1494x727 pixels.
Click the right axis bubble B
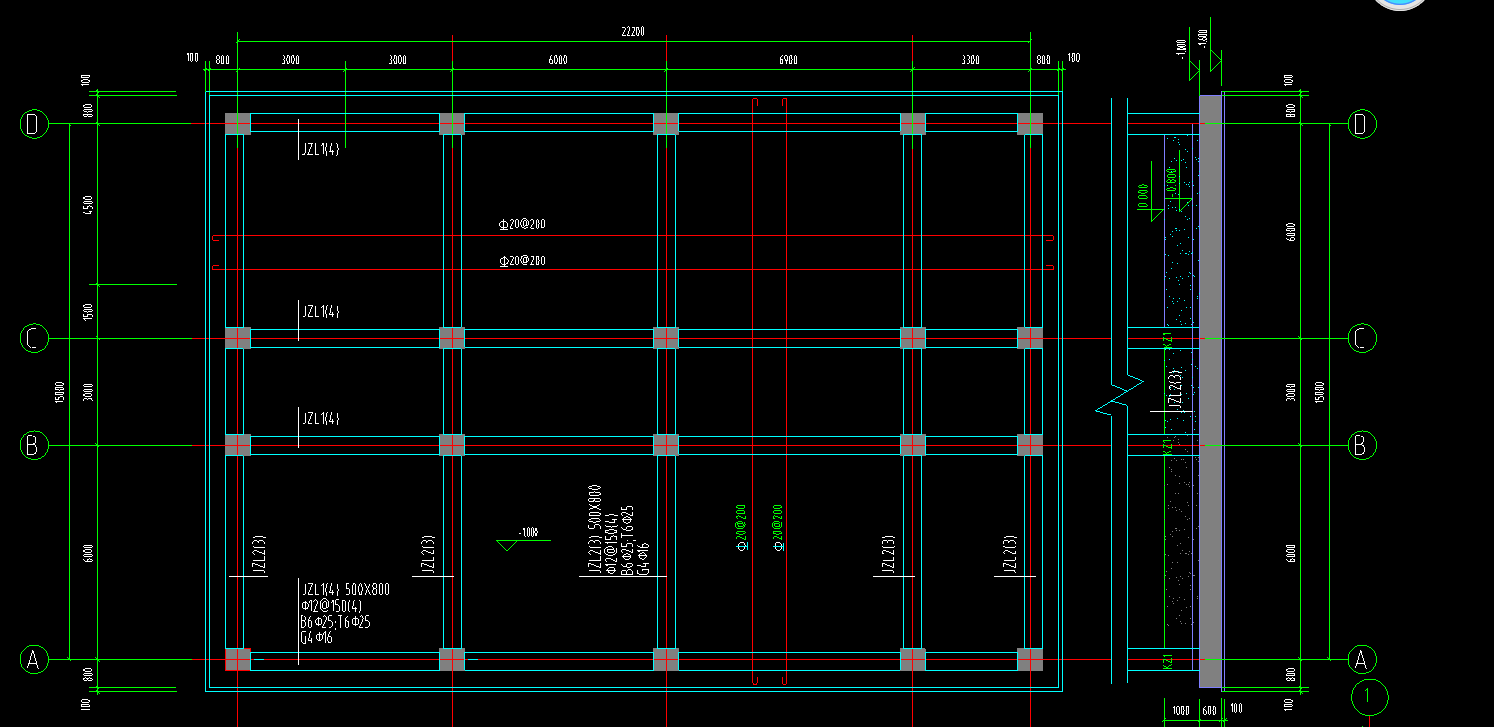1360,445
